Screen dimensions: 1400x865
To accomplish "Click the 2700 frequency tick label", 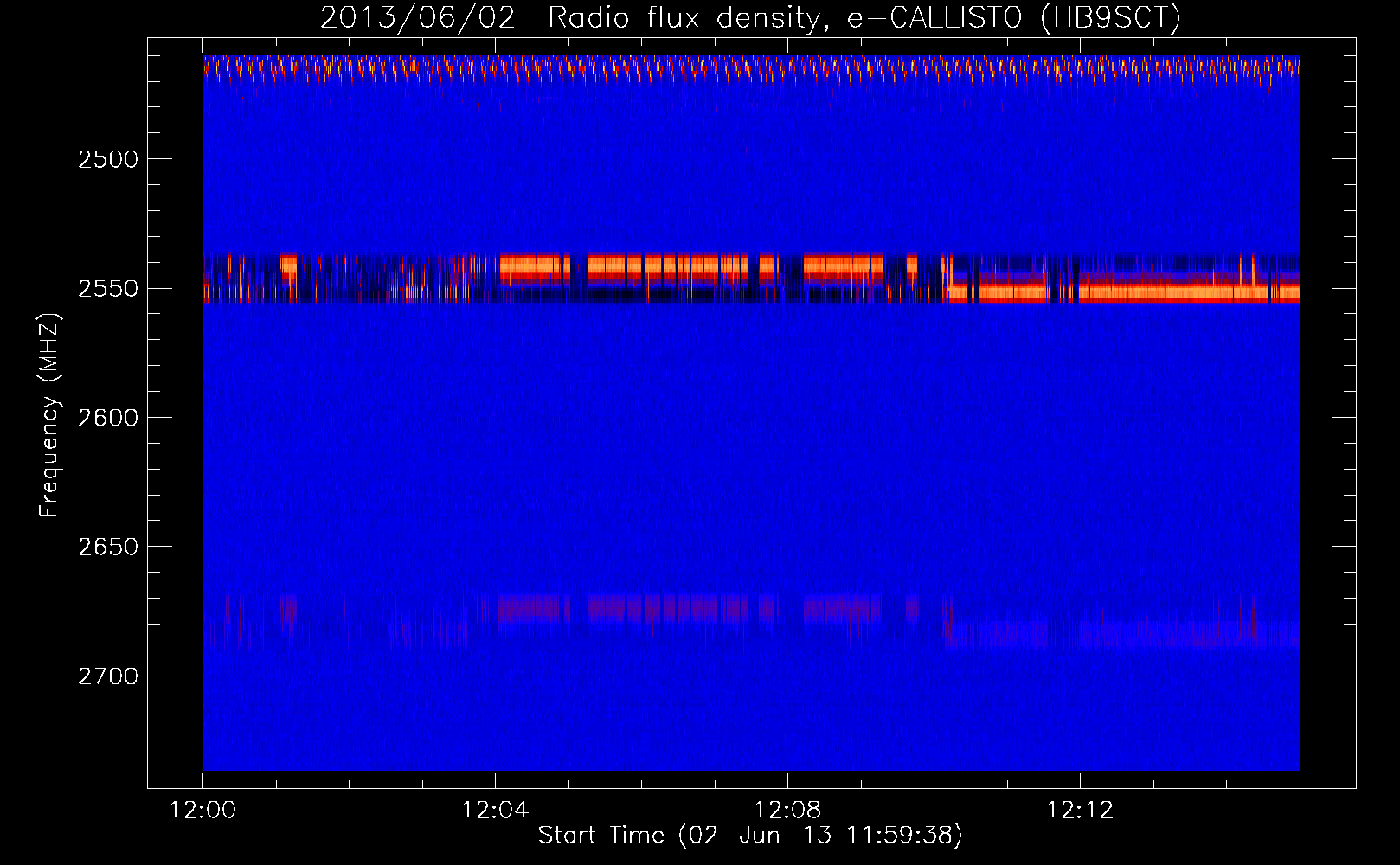I will [108, 676].
